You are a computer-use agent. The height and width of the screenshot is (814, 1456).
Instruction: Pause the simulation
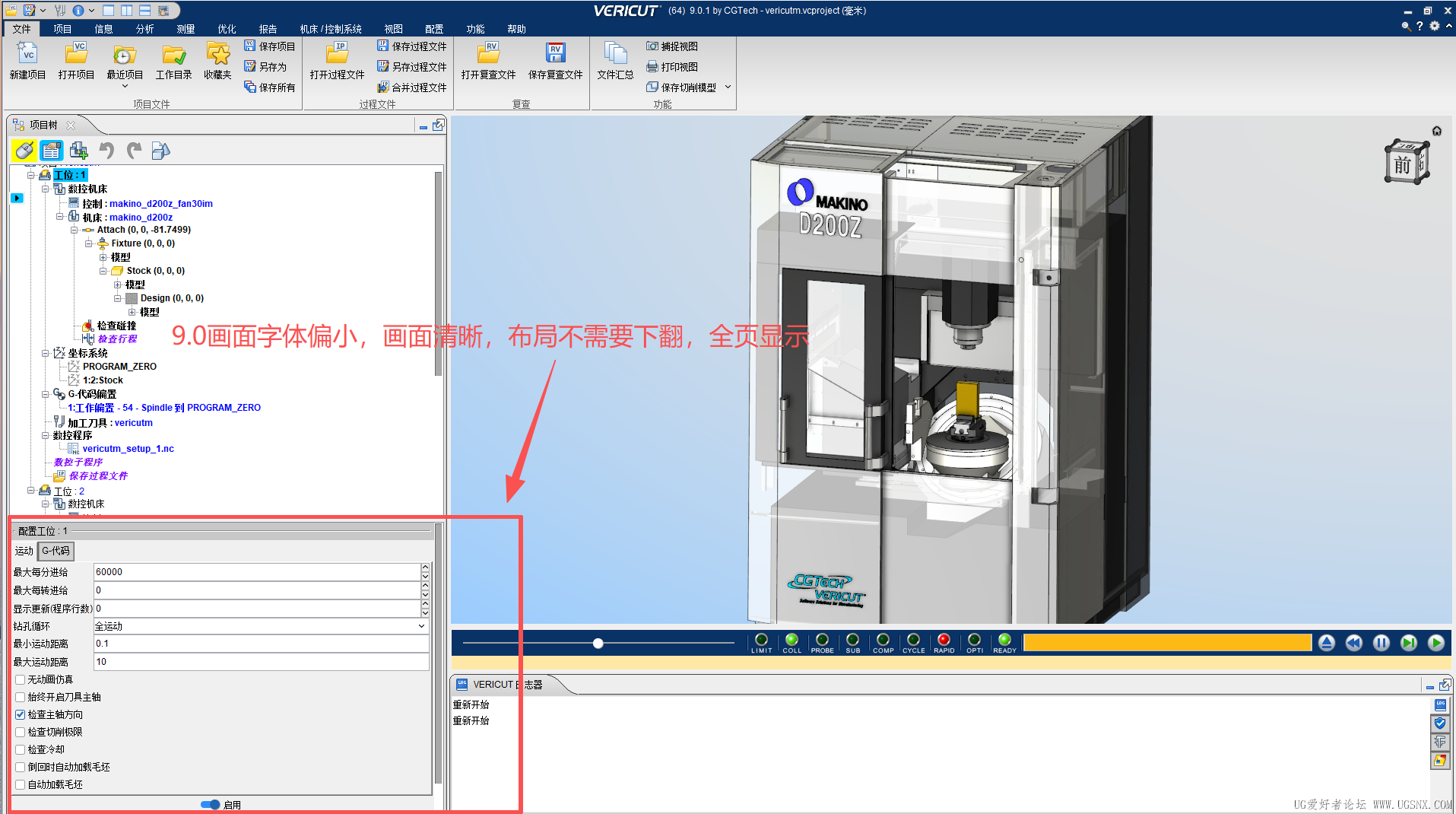(1381, 643)
